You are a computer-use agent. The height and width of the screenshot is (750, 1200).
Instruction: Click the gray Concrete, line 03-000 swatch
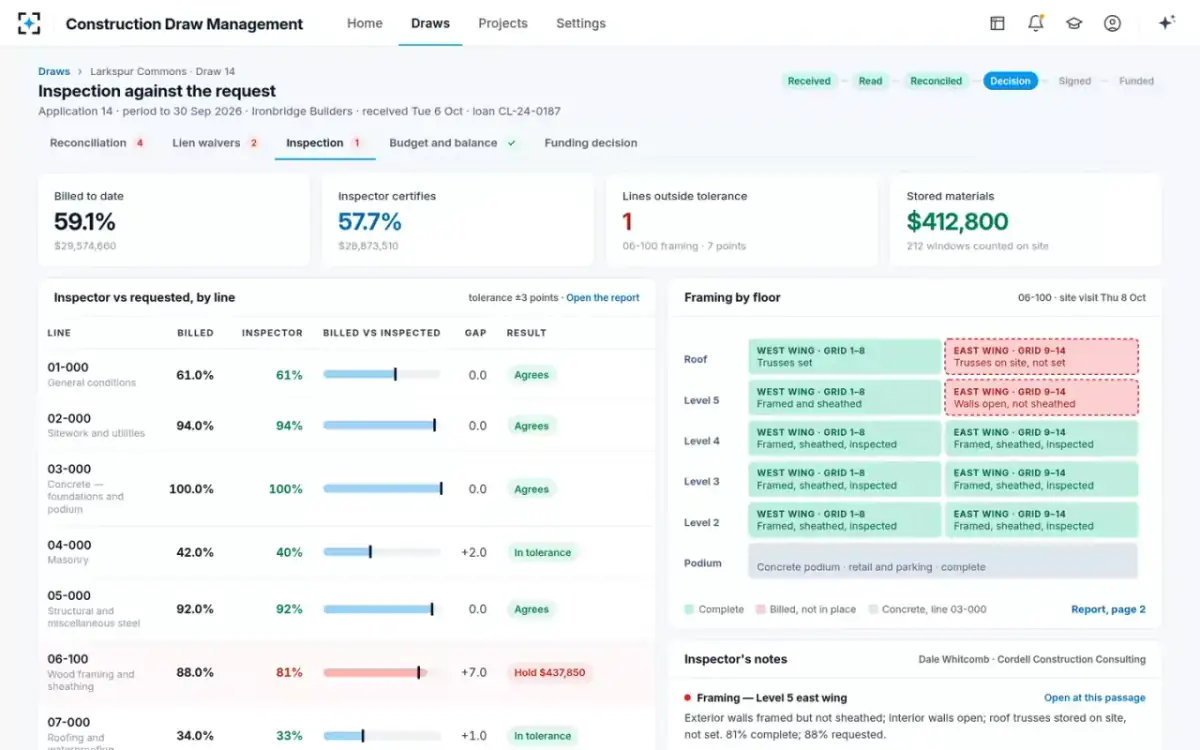click(x=873, y=609)
